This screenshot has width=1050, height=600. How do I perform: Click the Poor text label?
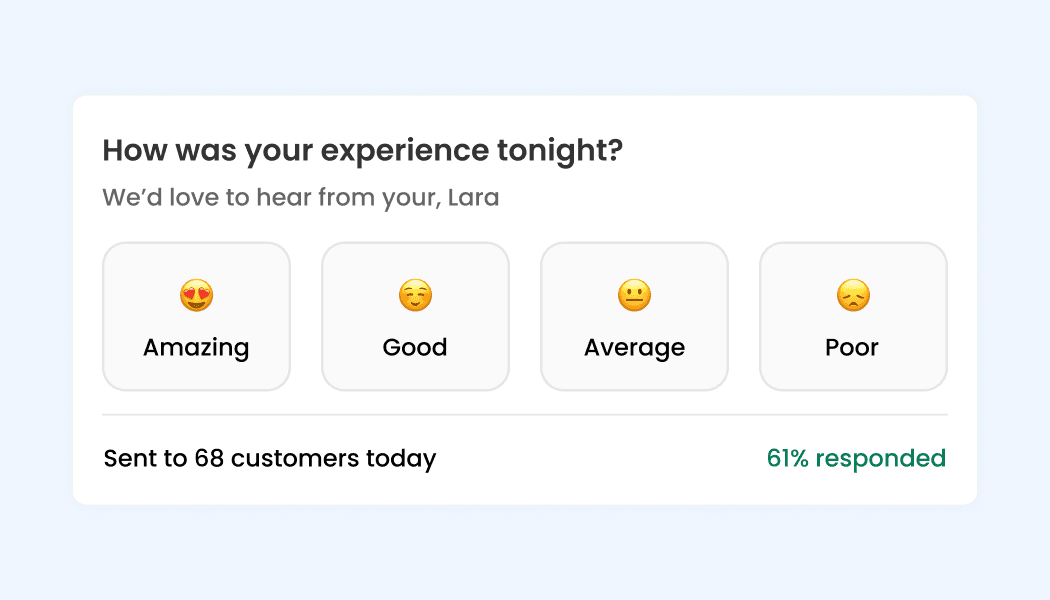(852, 347)
